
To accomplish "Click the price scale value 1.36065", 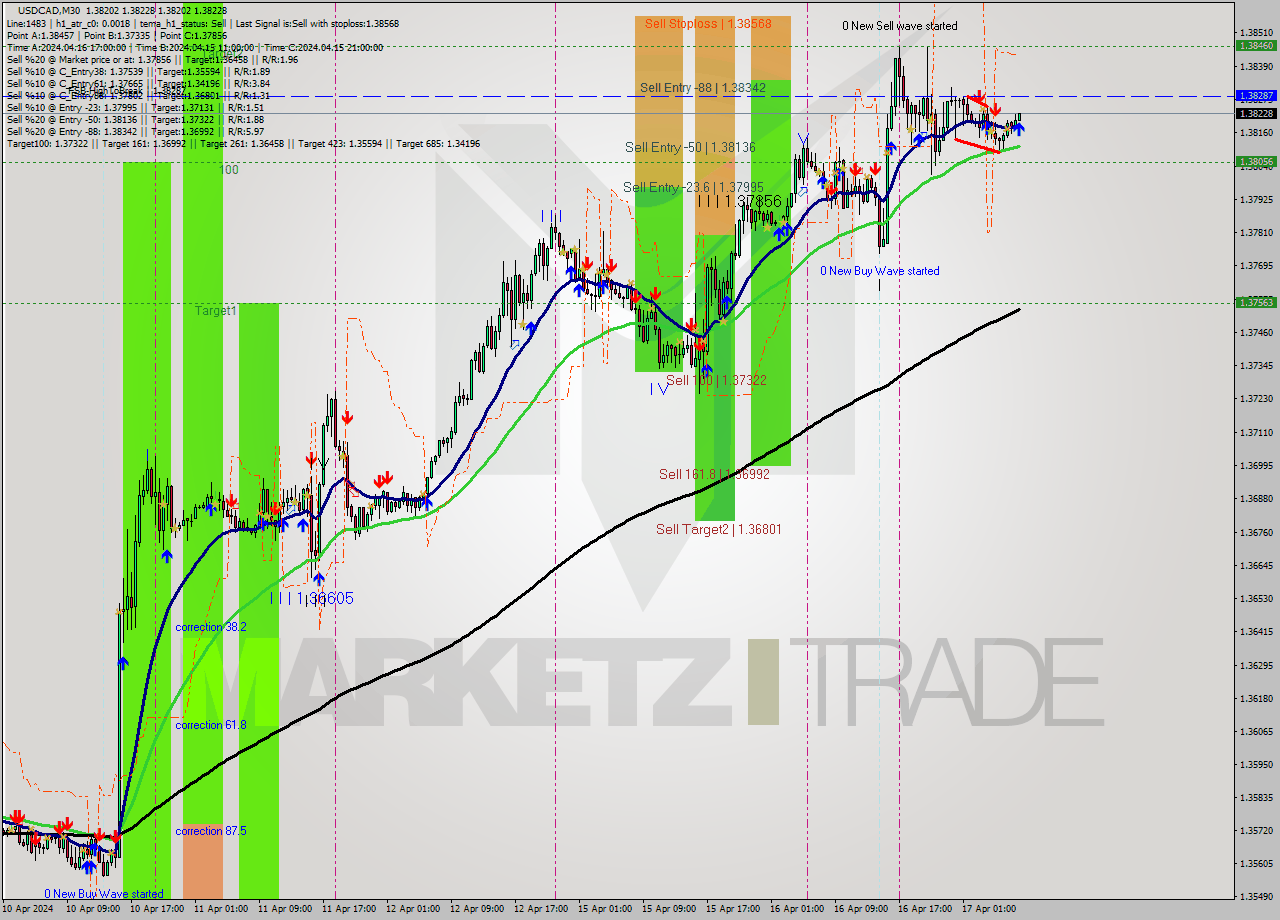I will [x=1256, y=731].
